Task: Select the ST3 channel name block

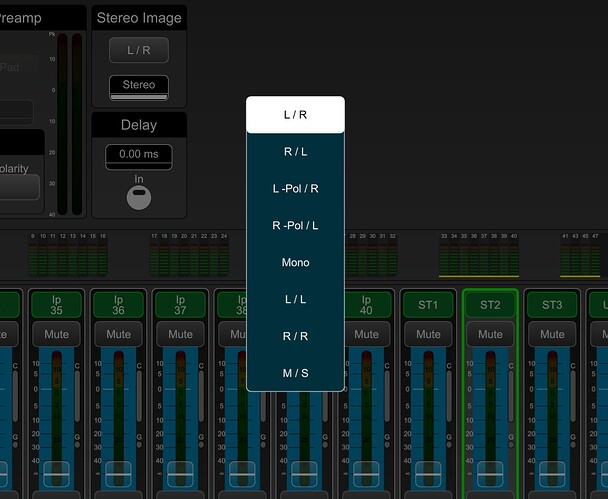Action: (x=552, y=305)
